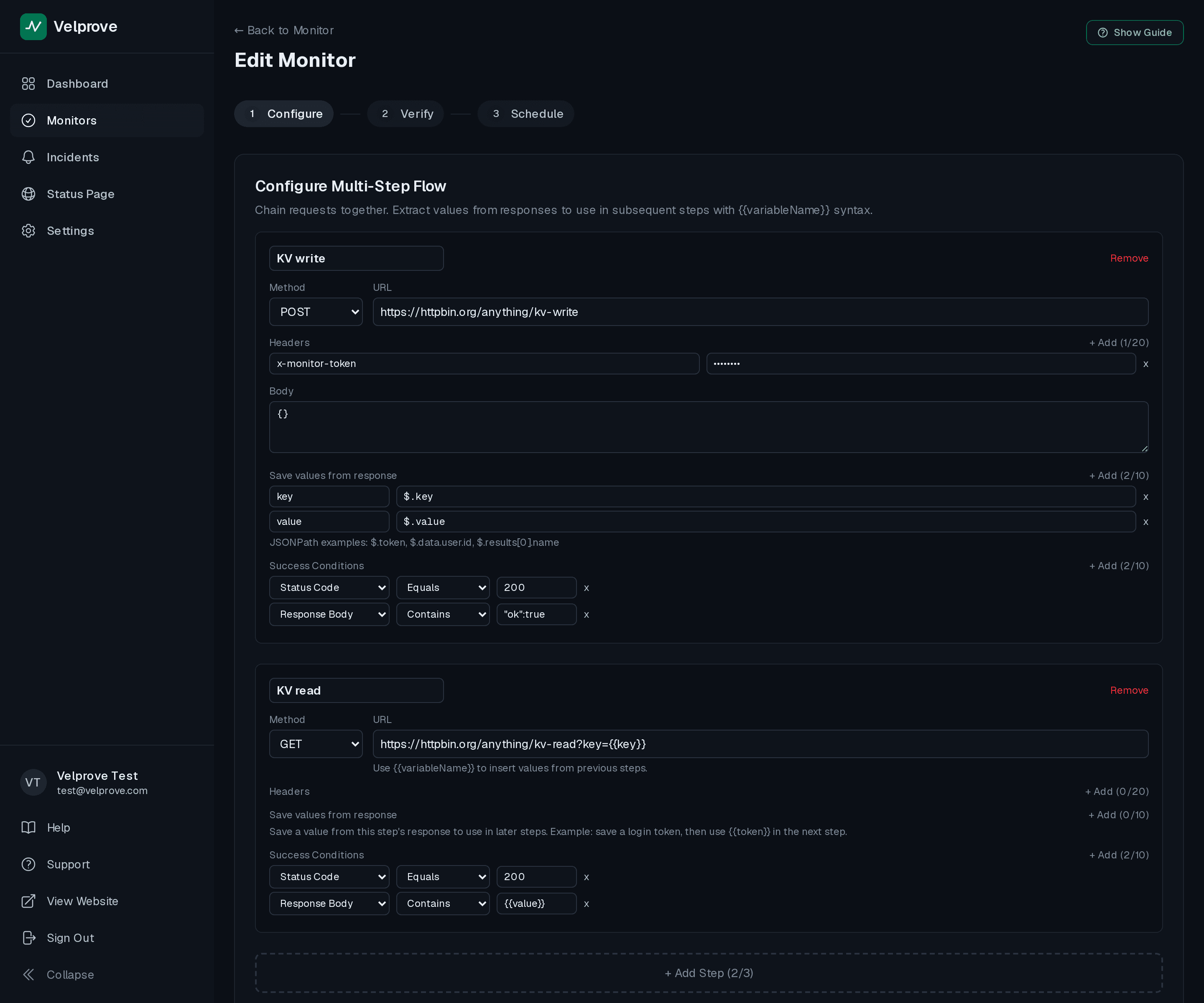
Task: Open KV read Response Body dropdown
Action: (x=329, y=903)
